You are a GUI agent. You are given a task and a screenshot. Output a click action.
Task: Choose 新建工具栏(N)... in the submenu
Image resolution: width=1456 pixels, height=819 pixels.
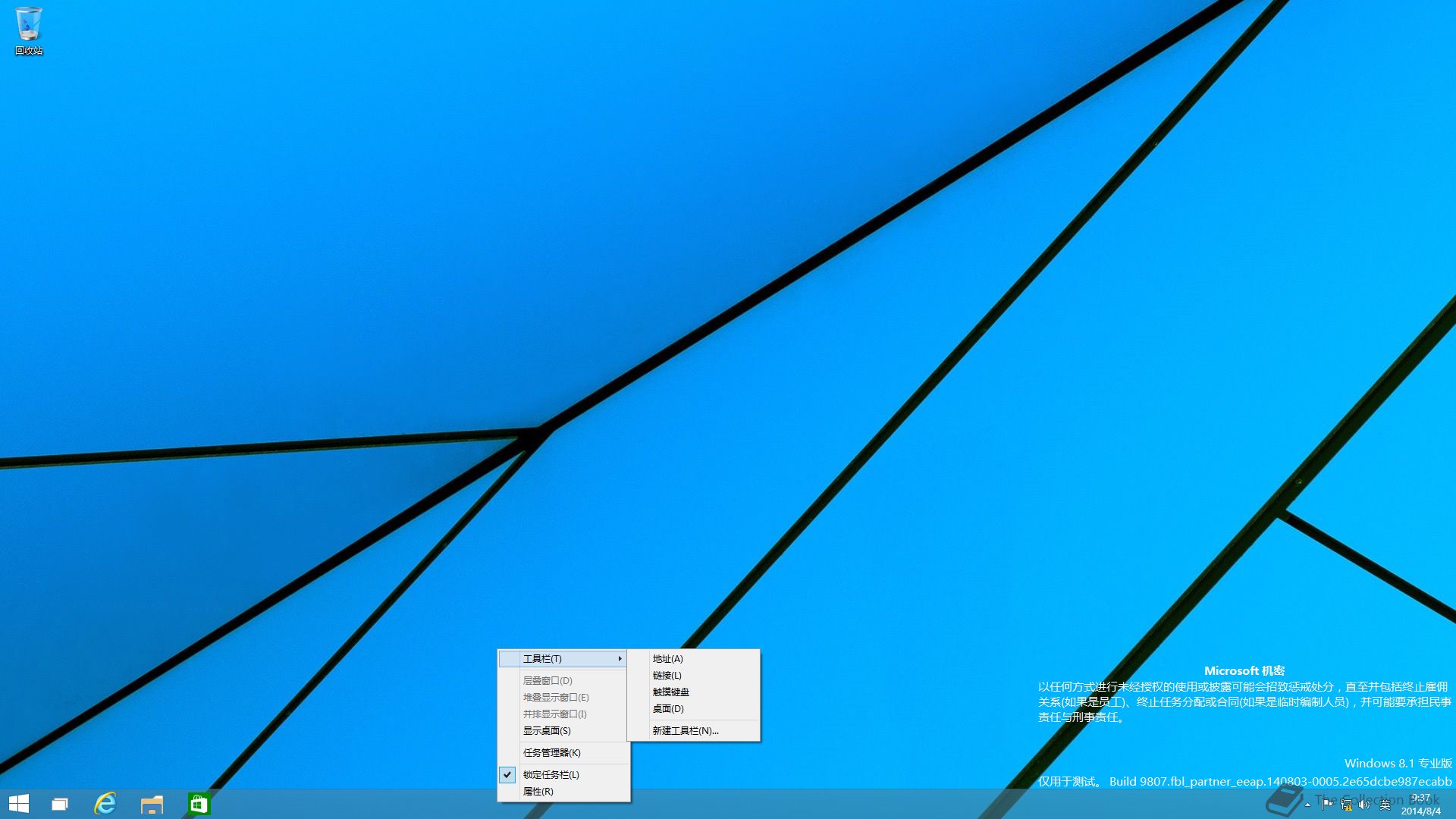[694, 731]
